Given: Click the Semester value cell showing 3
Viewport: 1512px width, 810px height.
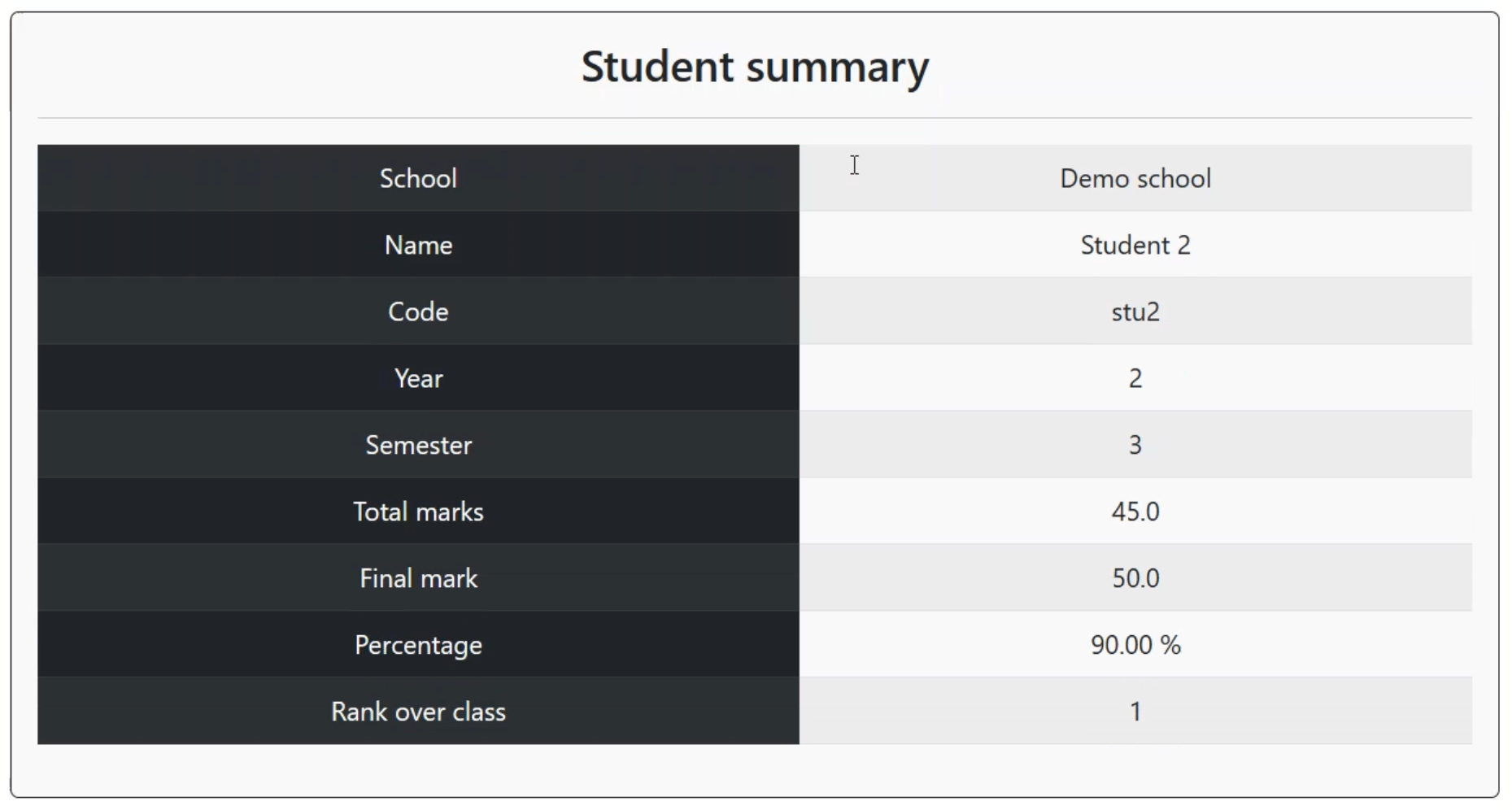Looking at the screenshot, I should [1135, 445].
